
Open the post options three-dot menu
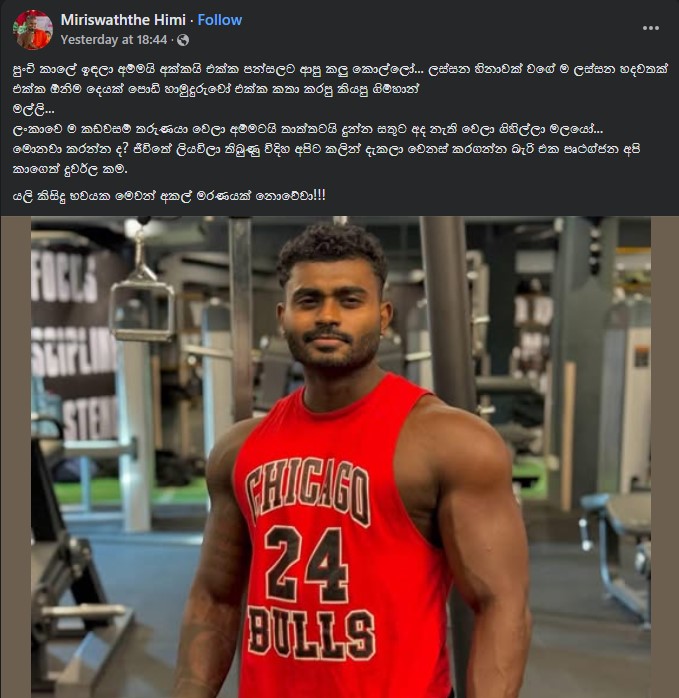[651, 28]
